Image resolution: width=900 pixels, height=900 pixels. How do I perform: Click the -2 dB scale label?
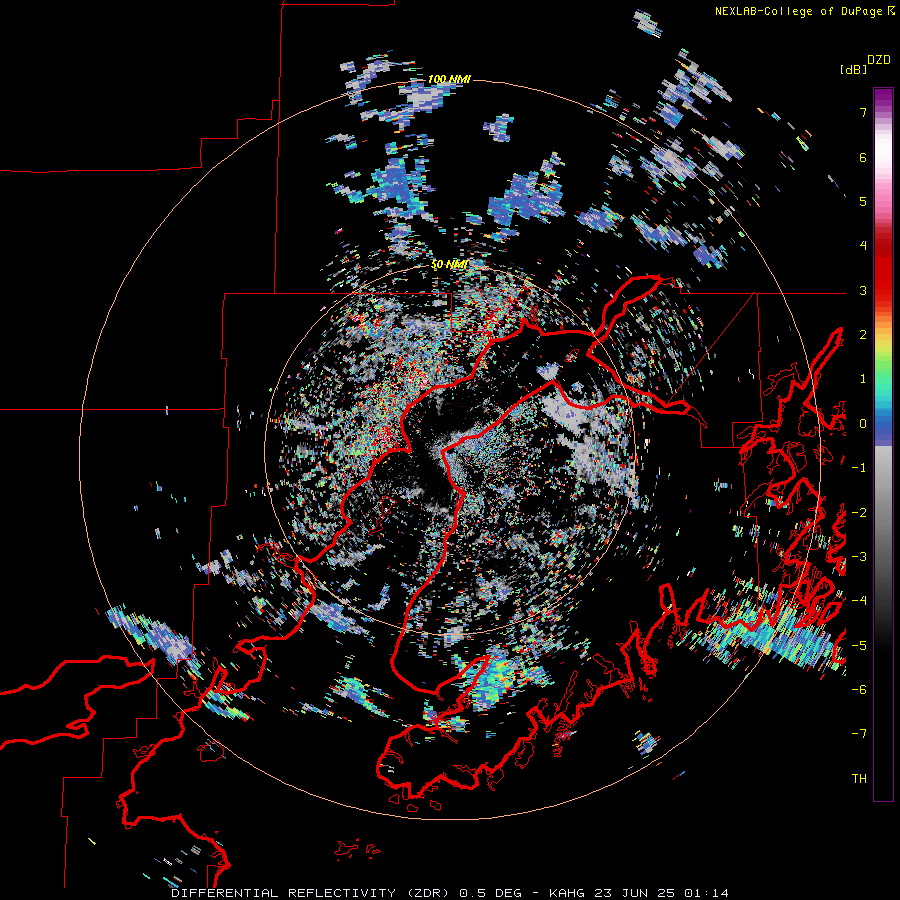click(859, 513)
